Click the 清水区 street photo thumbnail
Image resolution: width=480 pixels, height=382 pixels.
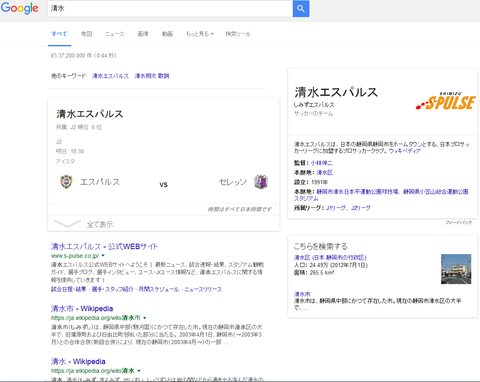[456, 269]
